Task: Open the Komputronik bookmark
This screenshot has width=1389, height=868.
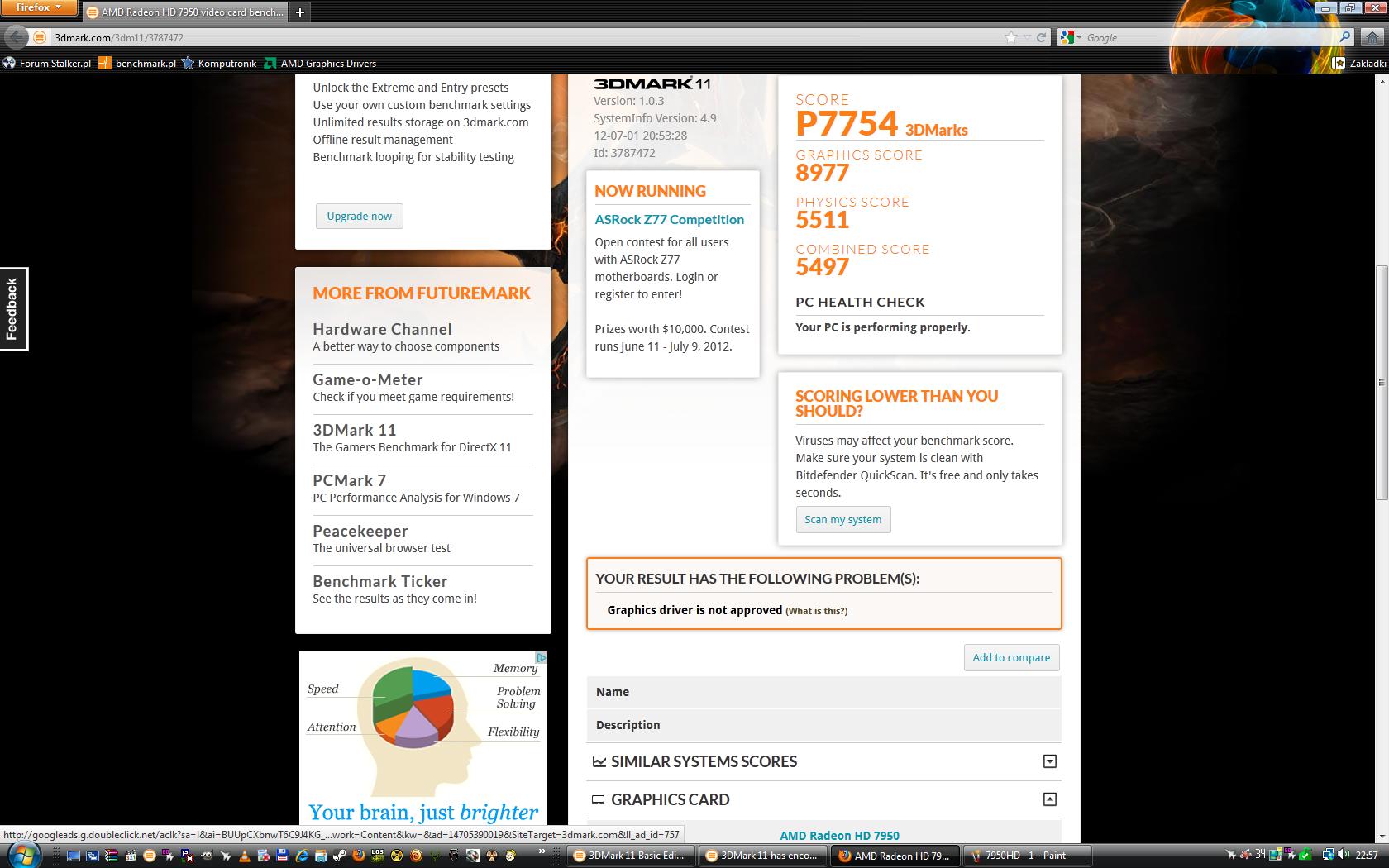Action: (x=219, y=63)
